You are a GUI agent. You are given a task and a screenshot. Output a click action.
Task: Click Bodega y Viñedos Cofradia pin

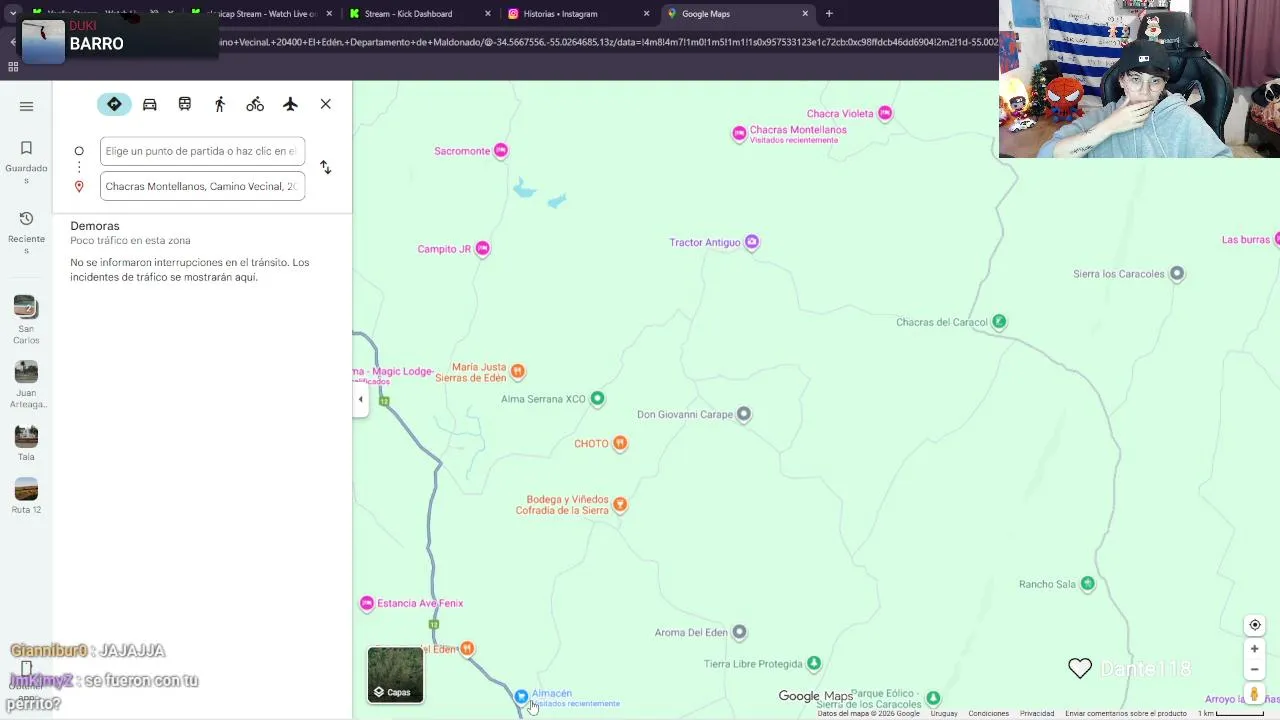pyautogui.click(x=620, y=505)
